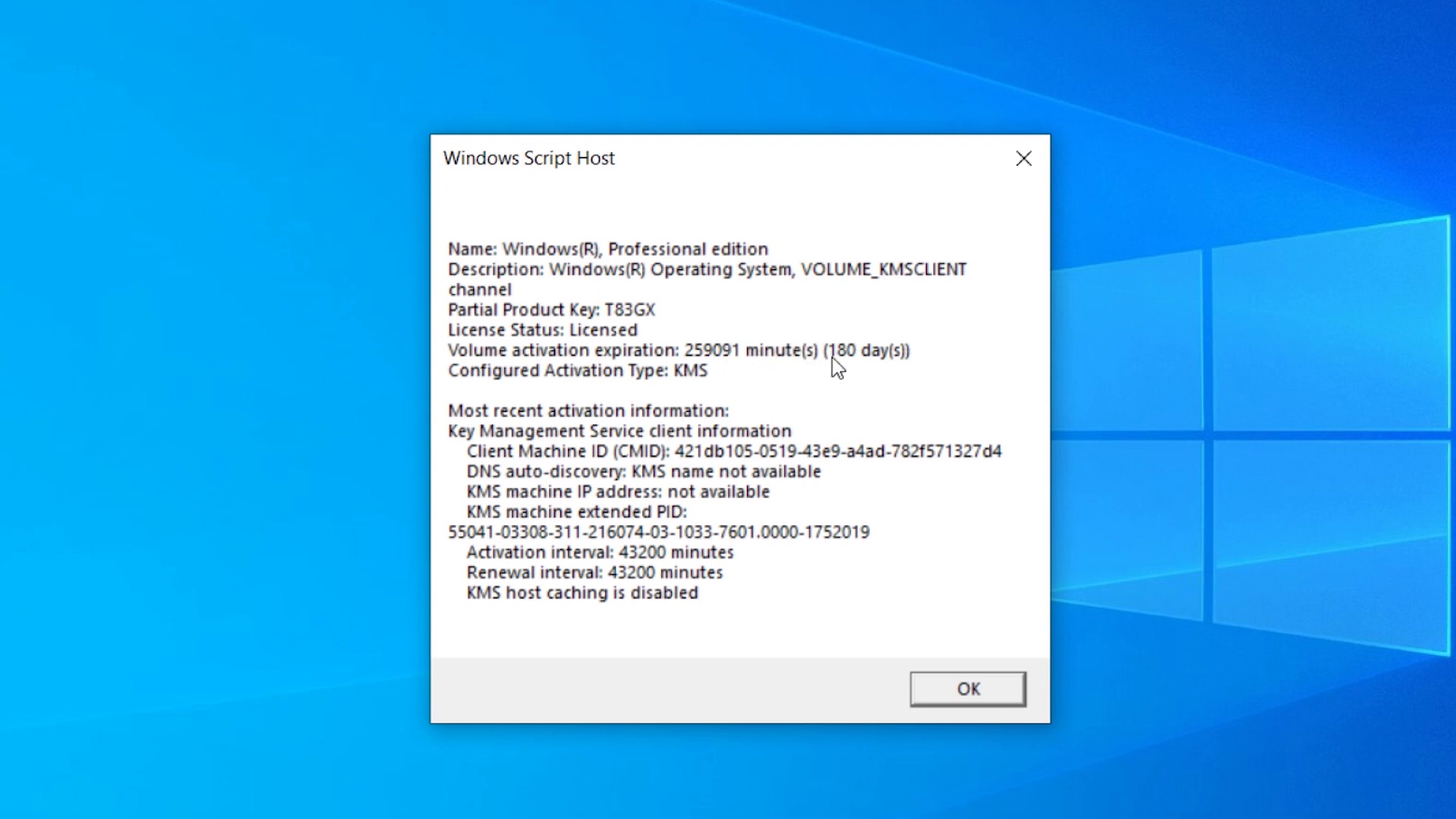Image resolution: width=1456 pixels, height=819 pixels.
Task: Click the Volume activation expiration line
Action: 678,350
